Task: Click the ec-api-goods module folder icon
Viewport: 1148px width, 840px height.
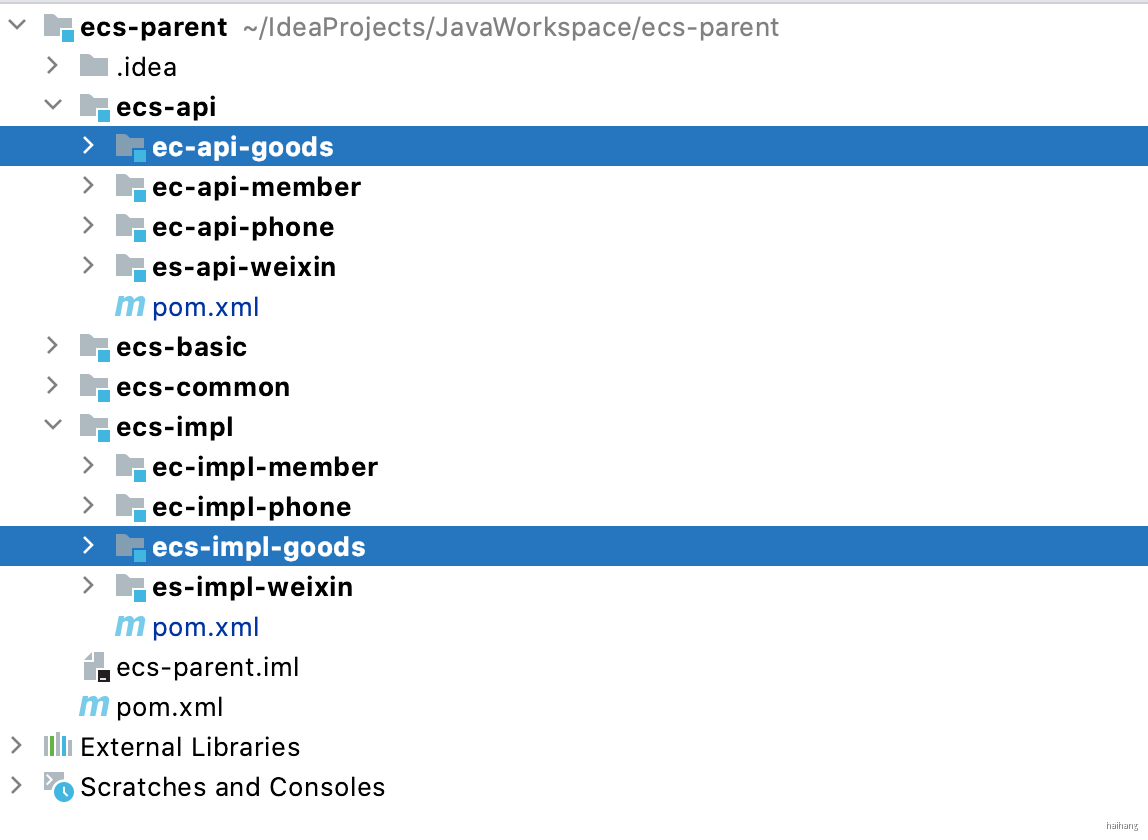Action: coord(130,147)
